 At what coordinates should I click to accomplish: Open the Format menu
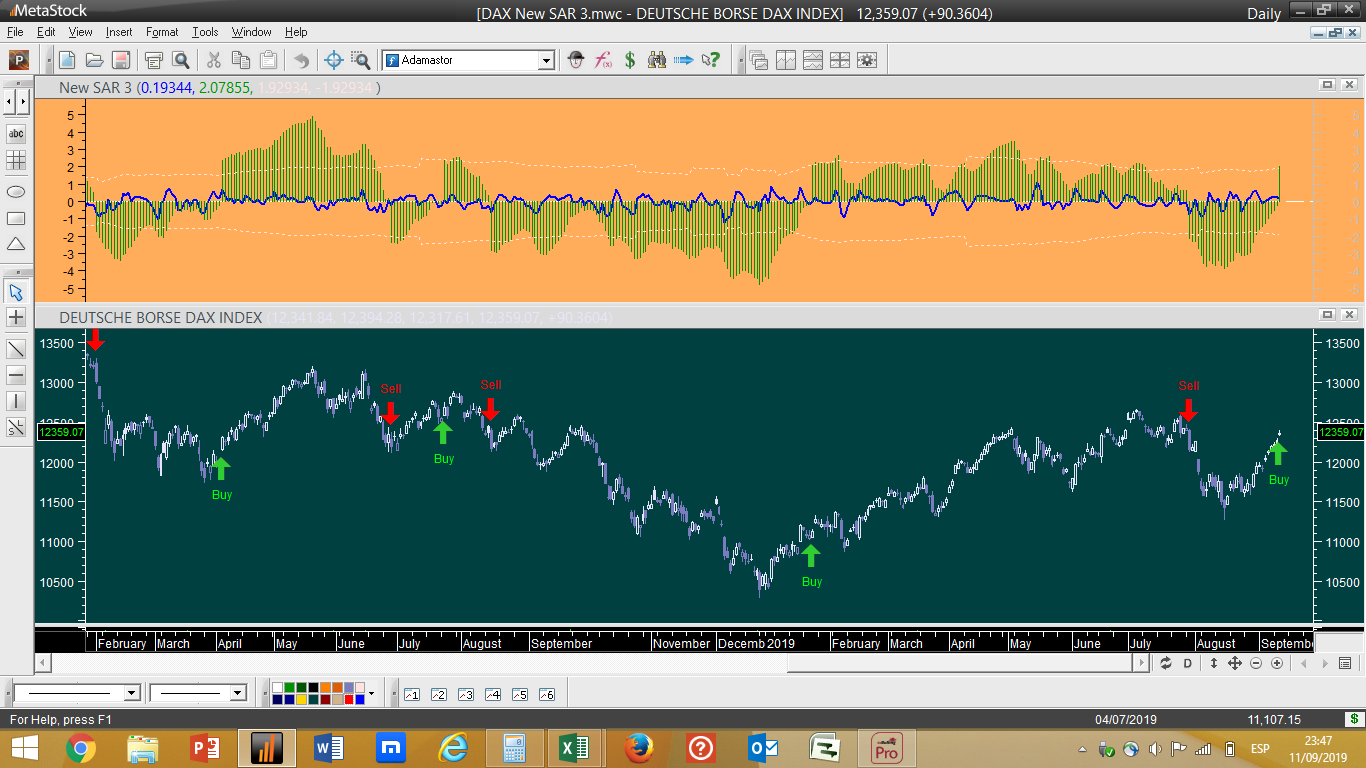[162, 32]
